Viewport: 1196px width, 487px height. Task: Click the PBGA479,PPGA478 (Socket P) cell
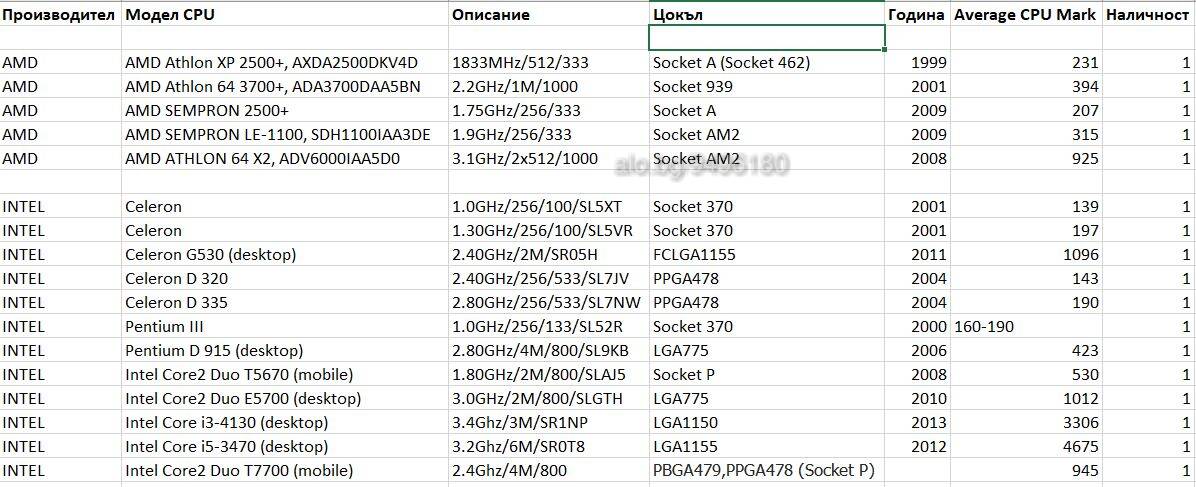click(x=767, y=471)
